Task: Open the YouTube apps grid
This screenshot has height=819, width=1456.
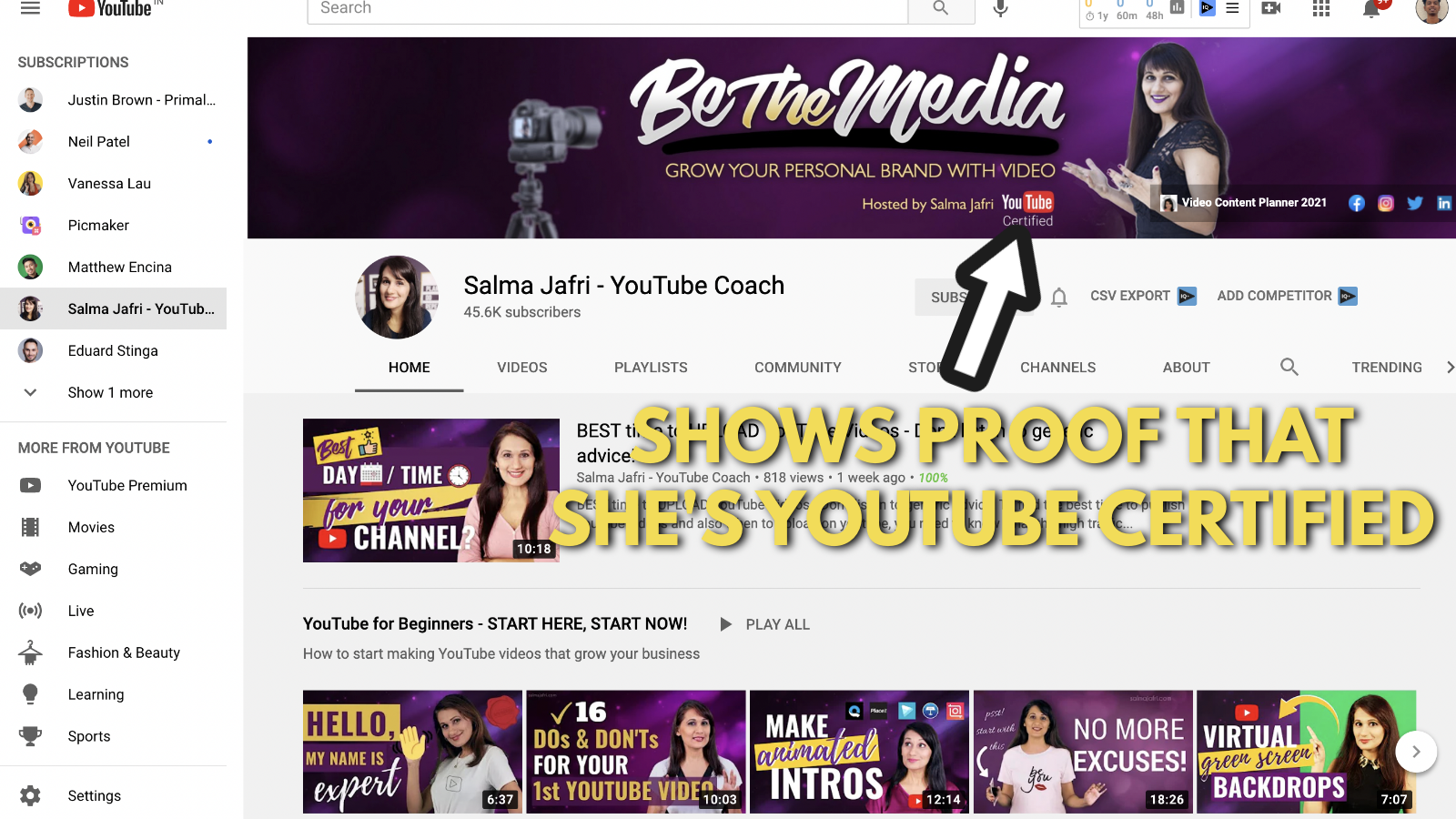Action: tap(1321, 8)
